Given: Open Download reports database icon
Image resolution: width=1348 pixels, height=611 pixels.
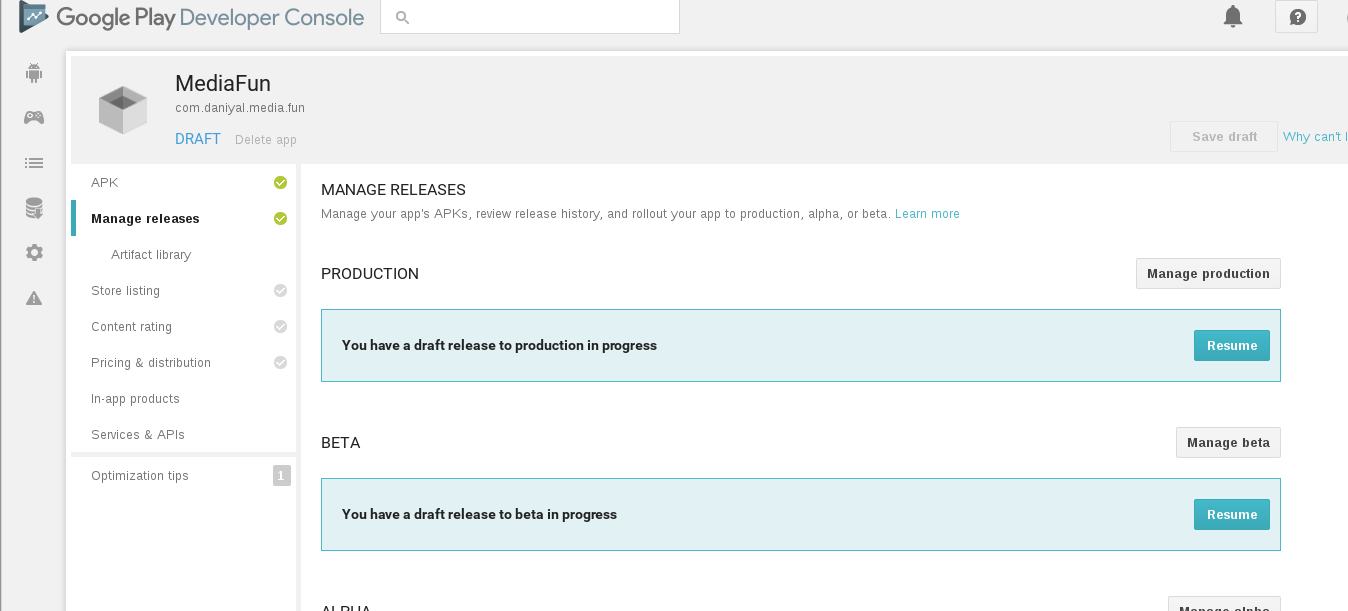Looking at the screenshot, I should (34, 208).
